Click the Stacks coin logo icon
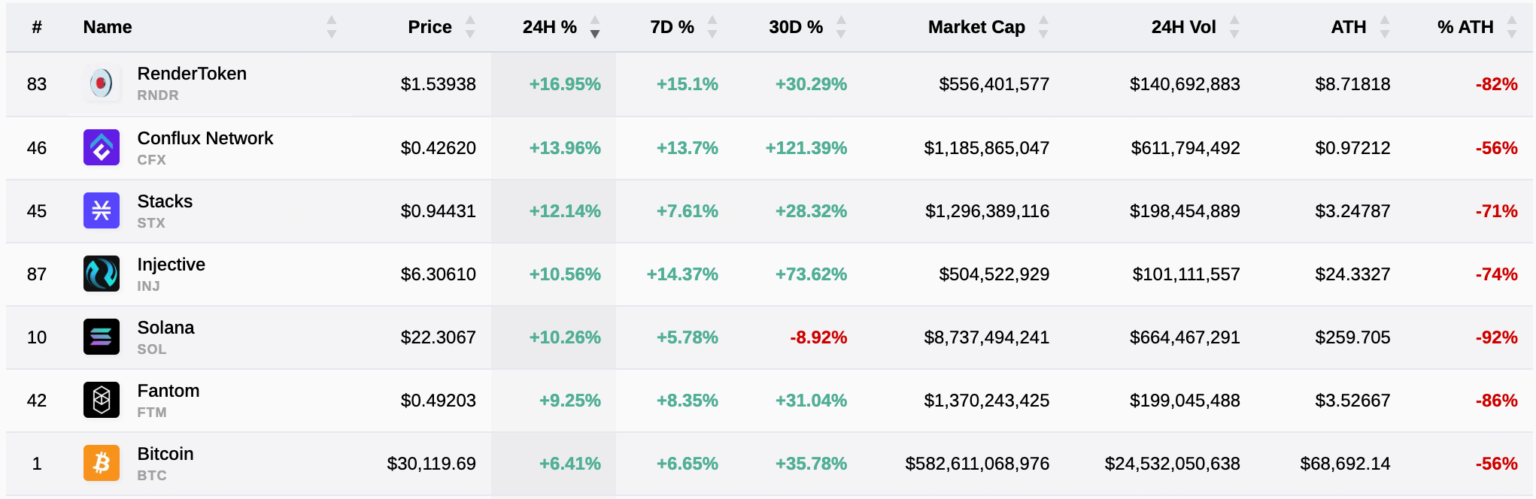The height and width of the screenshot is (499, 1536). point(101,211)
